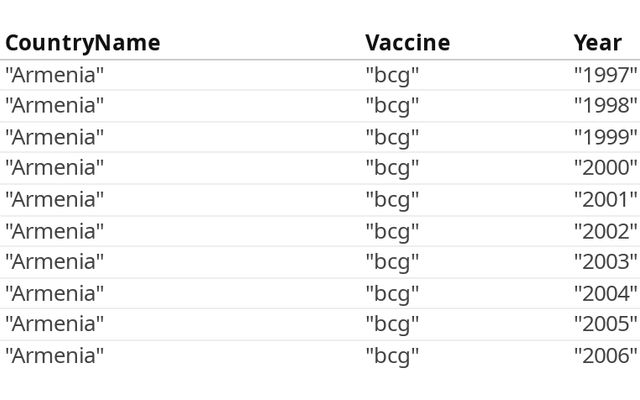Click the CountryName column header

[82, 43]
